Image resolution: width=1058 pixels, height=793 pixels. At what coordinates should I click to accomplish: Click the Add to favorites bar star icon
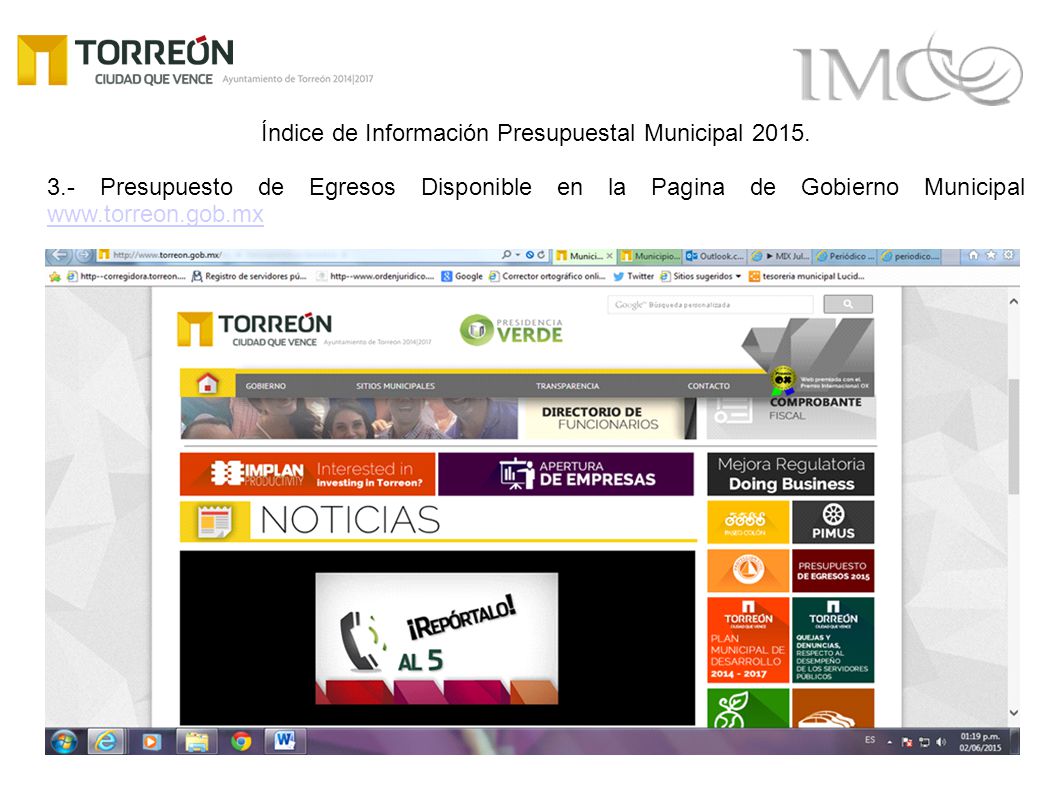(55, 276)
